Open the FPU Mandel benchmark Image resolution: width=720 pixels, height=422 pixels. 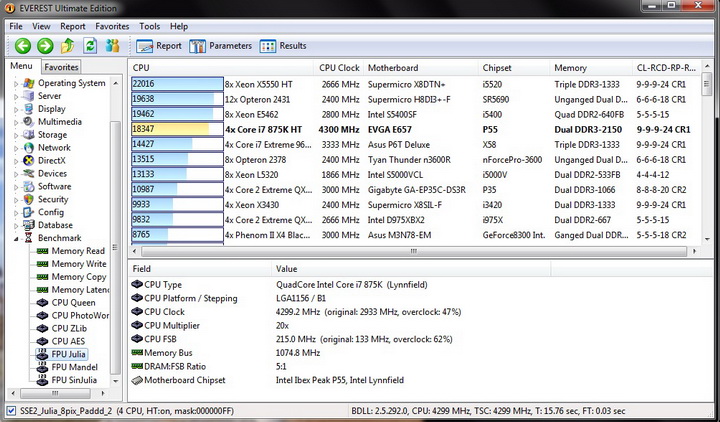click(68, 367)
